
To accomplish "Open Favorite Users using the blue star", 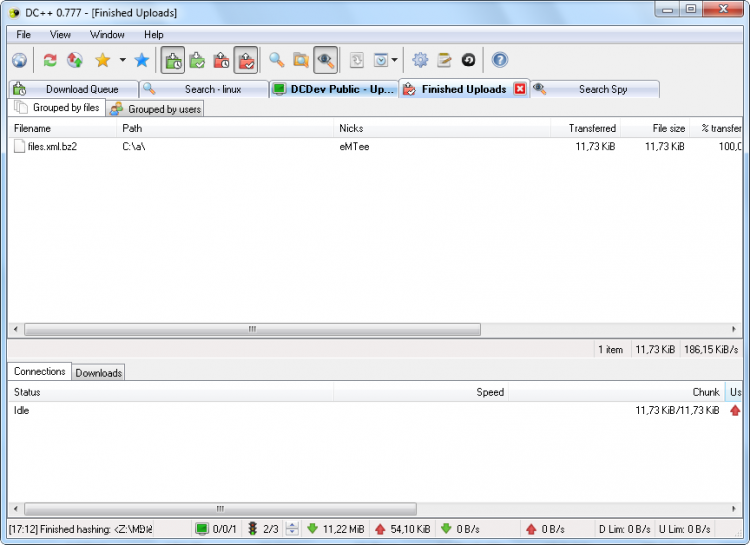I will point(142,60).
